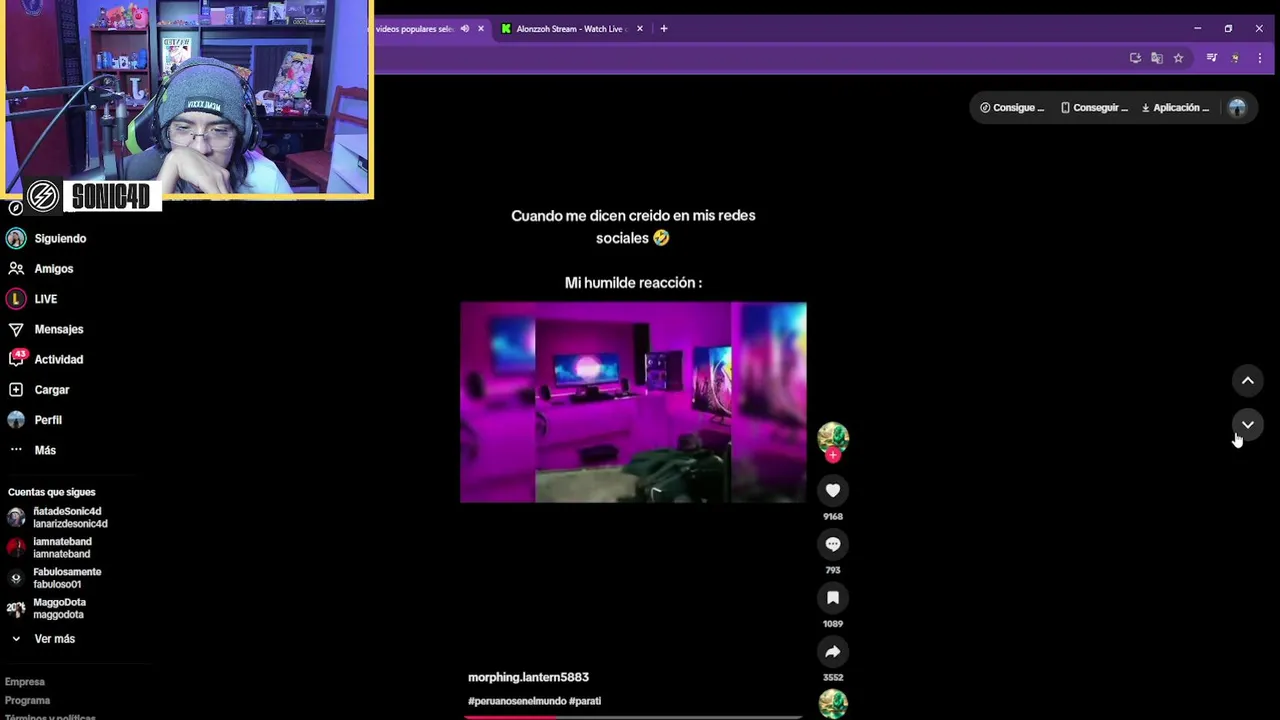The height and width of the screenshot is (720, 1280).
Task: Click the install app icon in address bar
Action: tap(1135, 58)
